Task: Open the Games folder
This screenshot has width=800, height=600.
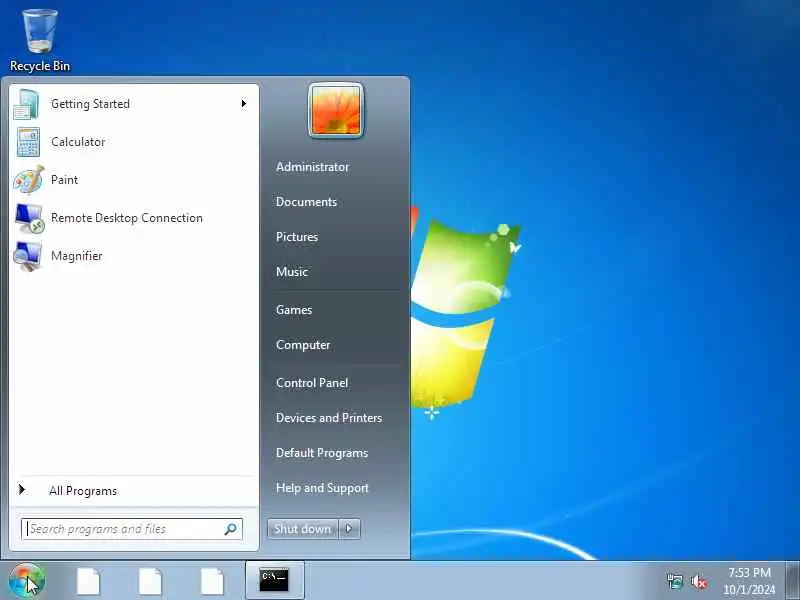Action: (294, 310)
